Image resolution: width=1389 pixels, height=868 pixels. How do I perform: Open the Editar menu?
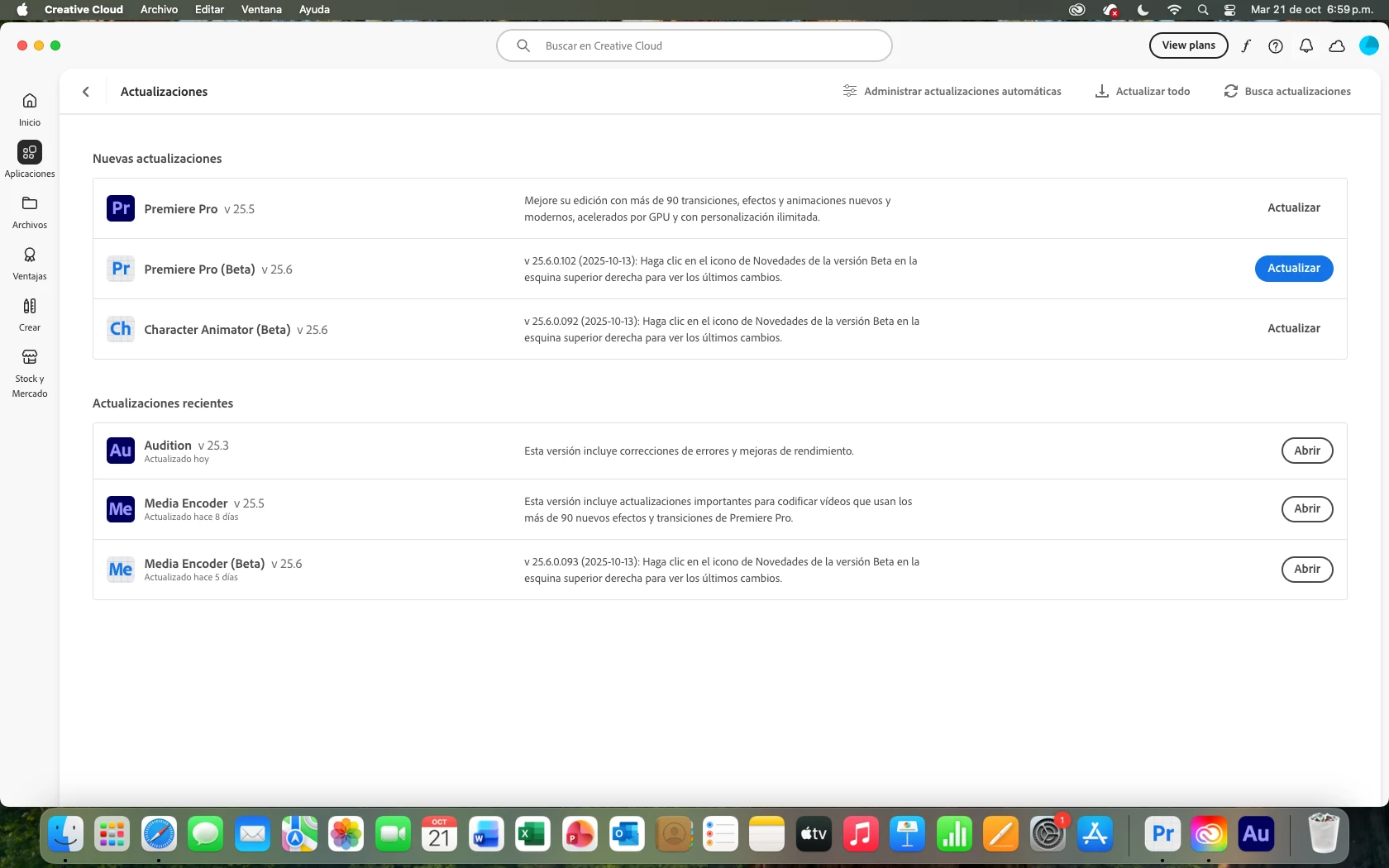click(209, 10)
